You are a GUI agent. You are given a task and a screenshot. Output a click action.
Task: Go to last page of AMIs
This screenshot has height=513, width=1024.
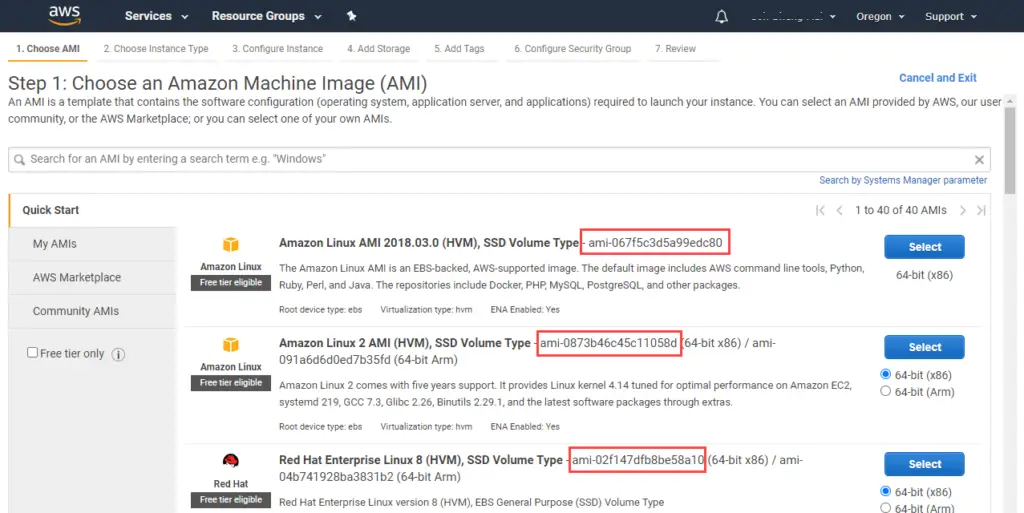coord(981,210)
